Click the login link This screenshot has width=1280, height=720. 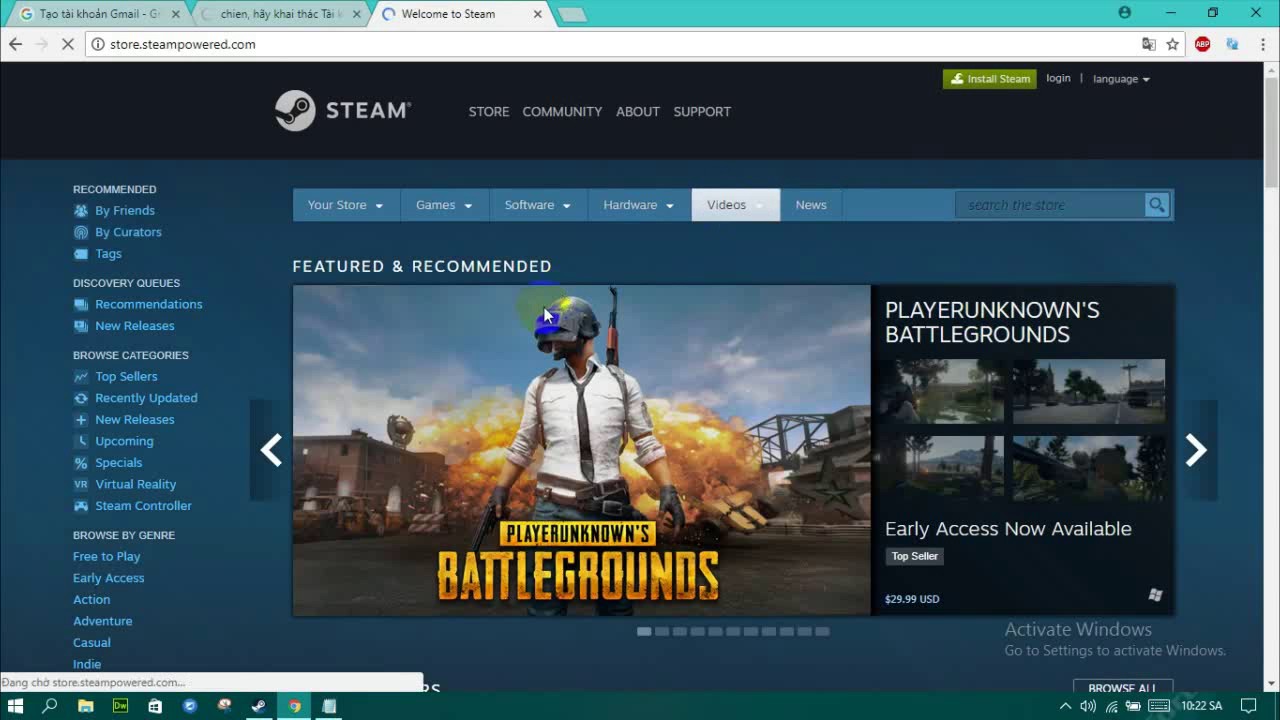pyautogui.click(x=1058, y=78)
